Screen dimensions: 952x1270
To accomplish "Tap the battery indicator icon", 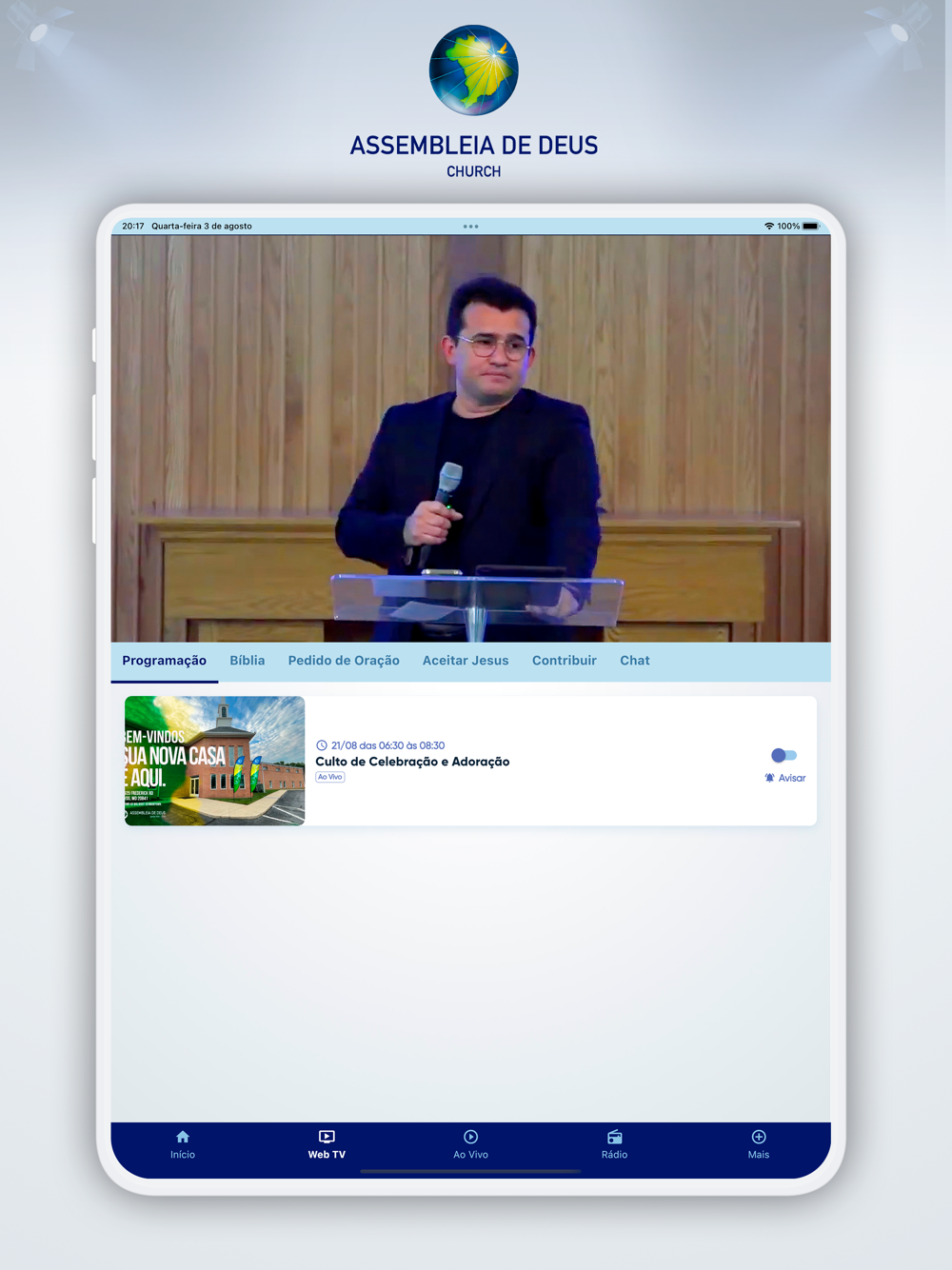I will (811, 227).
